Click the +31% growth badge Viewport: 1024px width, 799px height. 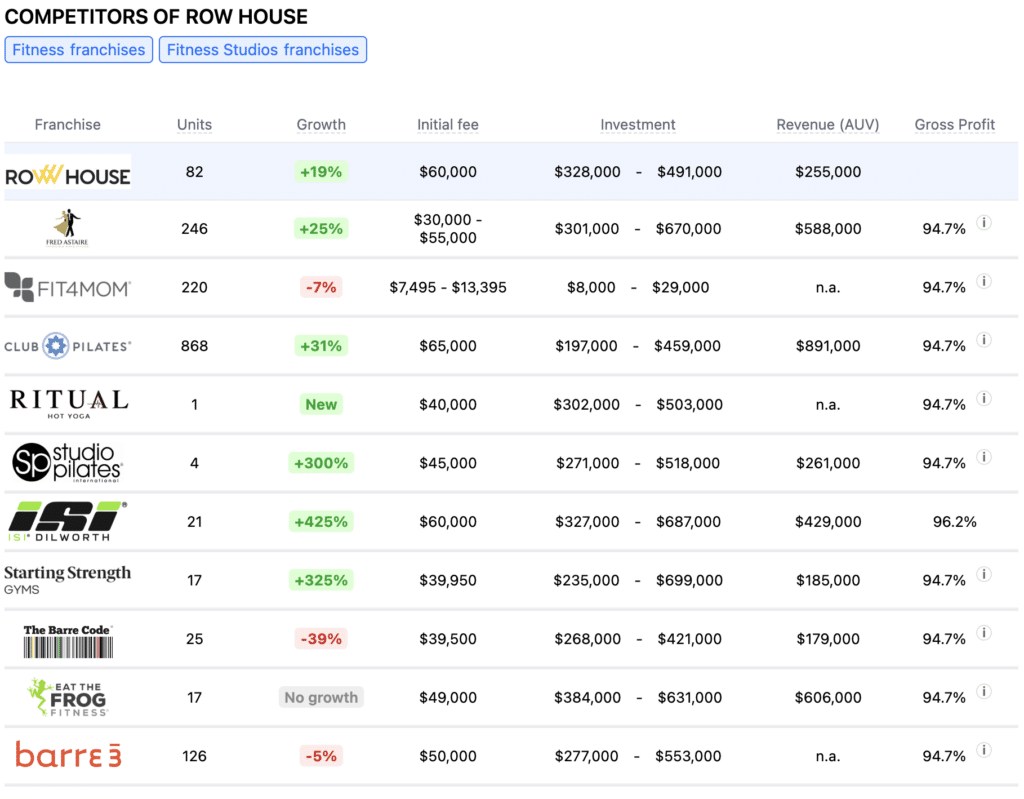[x=321, y=346]
